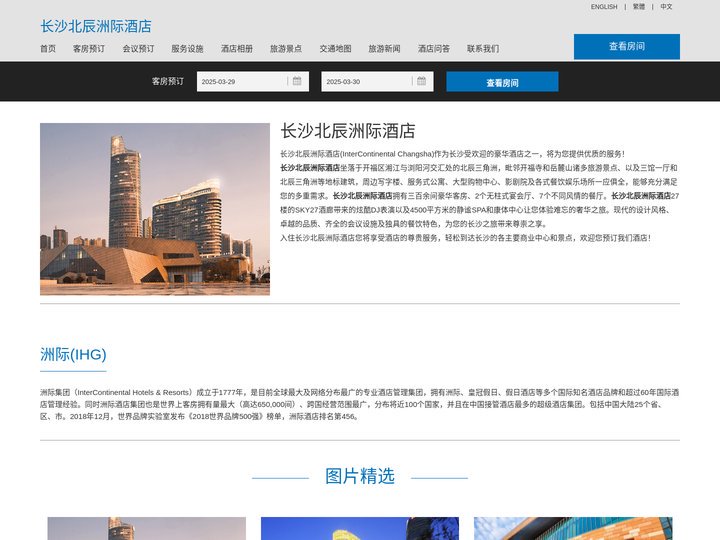Switch language to 繁體
This screenshot has width=720, height=540.
pyautogui.click(x=639, y=7)
